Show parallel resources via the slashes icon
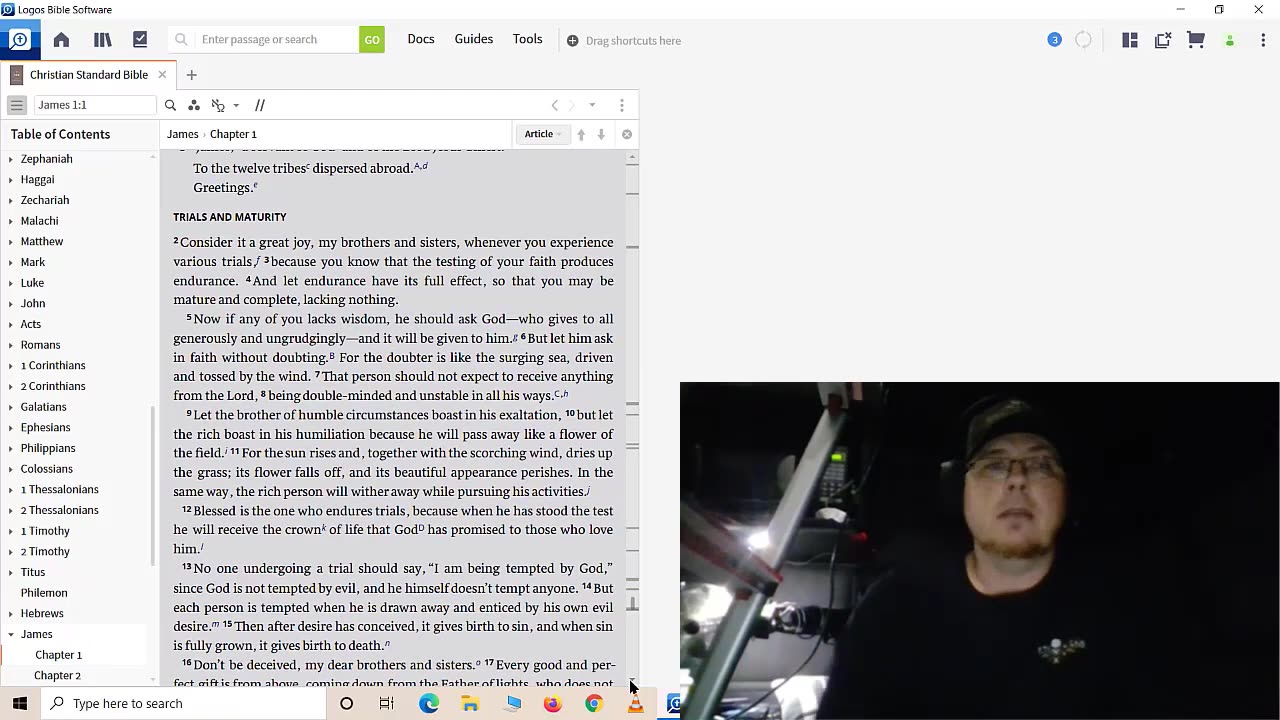 260,105
